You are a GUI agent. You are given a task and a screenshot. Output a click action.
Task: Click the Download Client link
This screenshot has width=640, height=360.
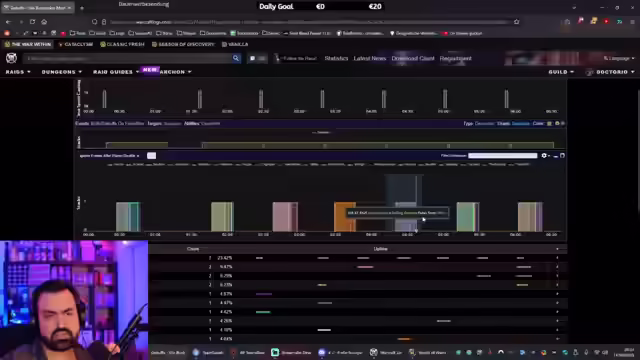pyautogui.click(x=413, y=58)
